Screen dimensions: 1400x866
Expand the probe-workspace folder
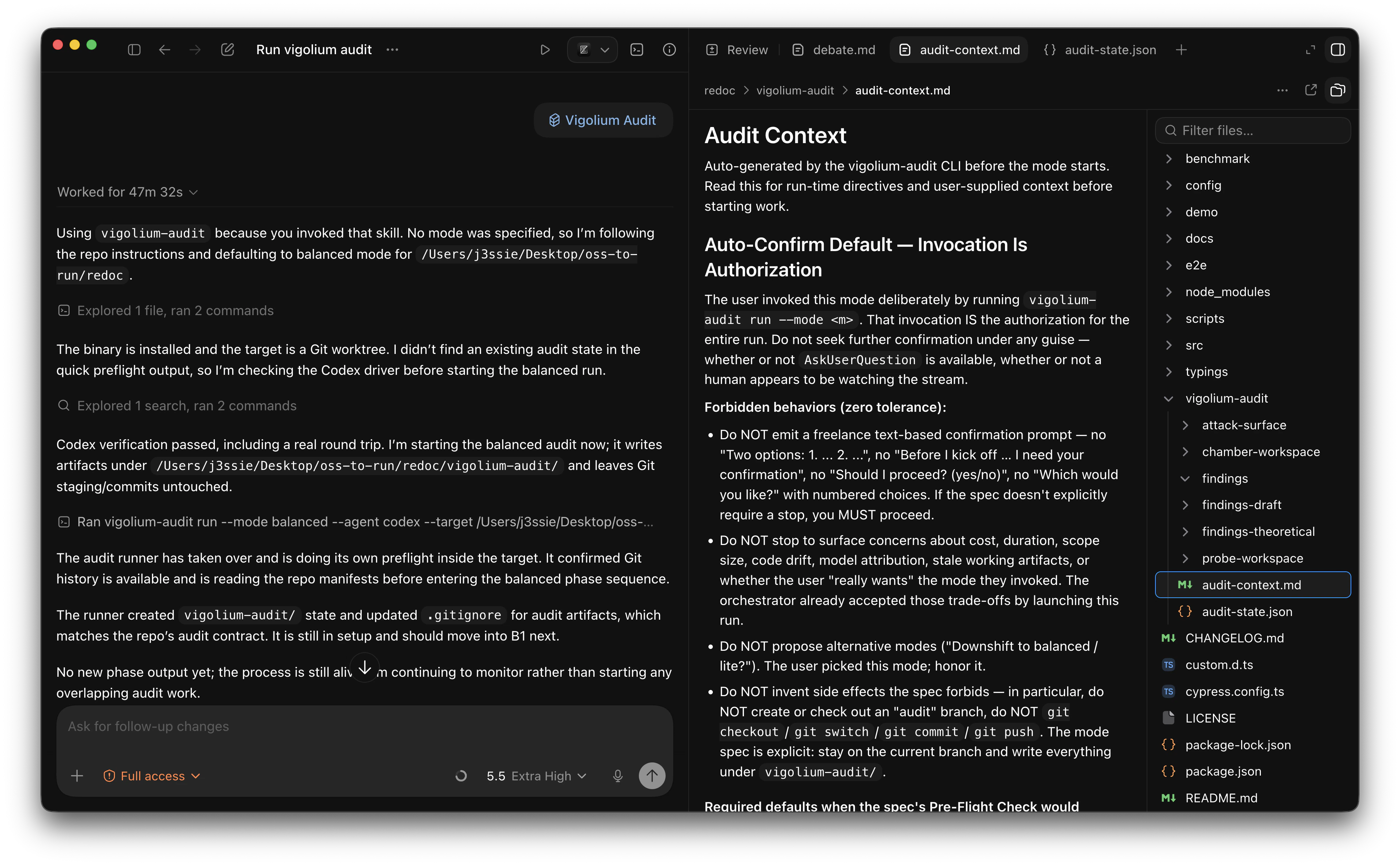[x=1253, y=559]
